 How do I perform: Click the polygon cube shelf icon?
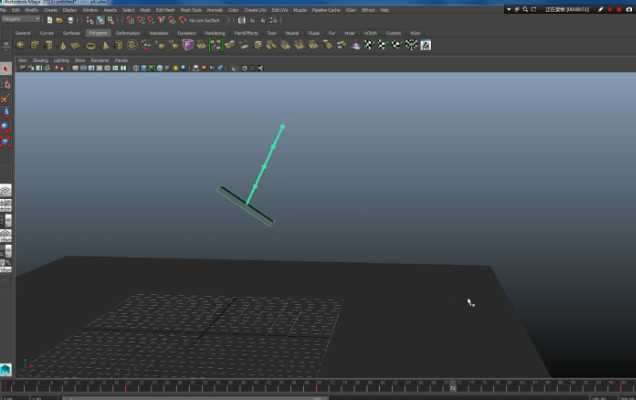[x=35, y=45]
